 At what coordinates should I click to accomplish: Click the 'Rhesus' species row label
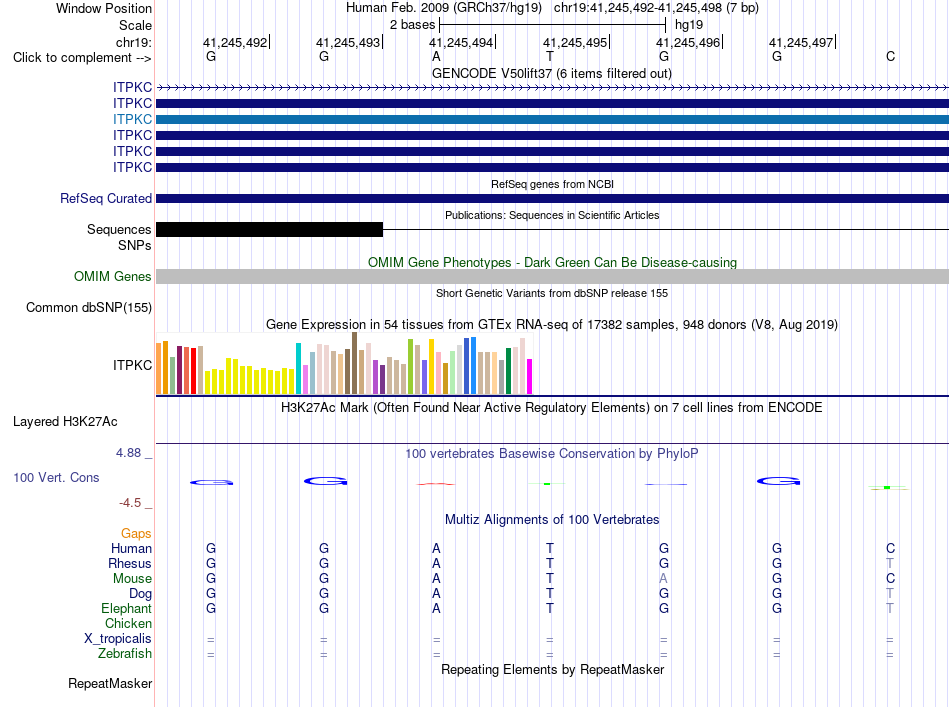pyautogui.click(x=130, y=564)
